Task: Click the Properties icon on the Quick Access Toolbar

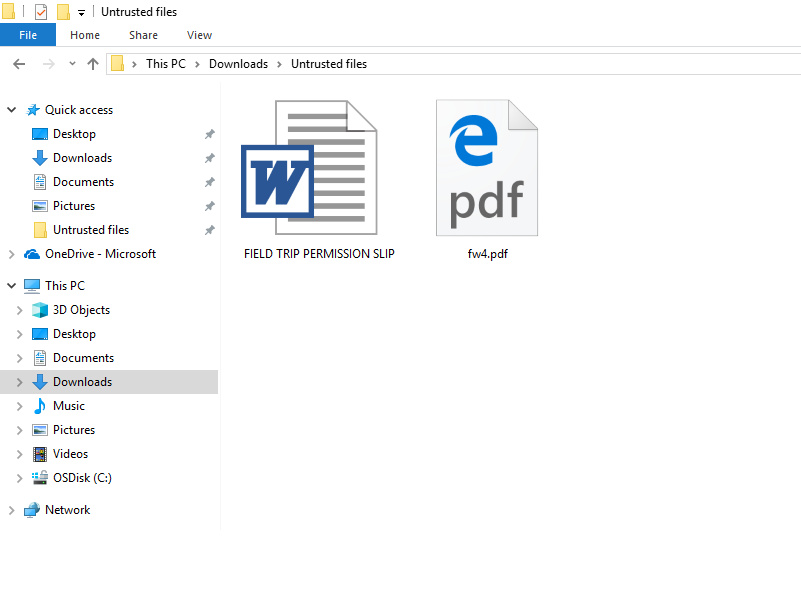Action: 40,11
